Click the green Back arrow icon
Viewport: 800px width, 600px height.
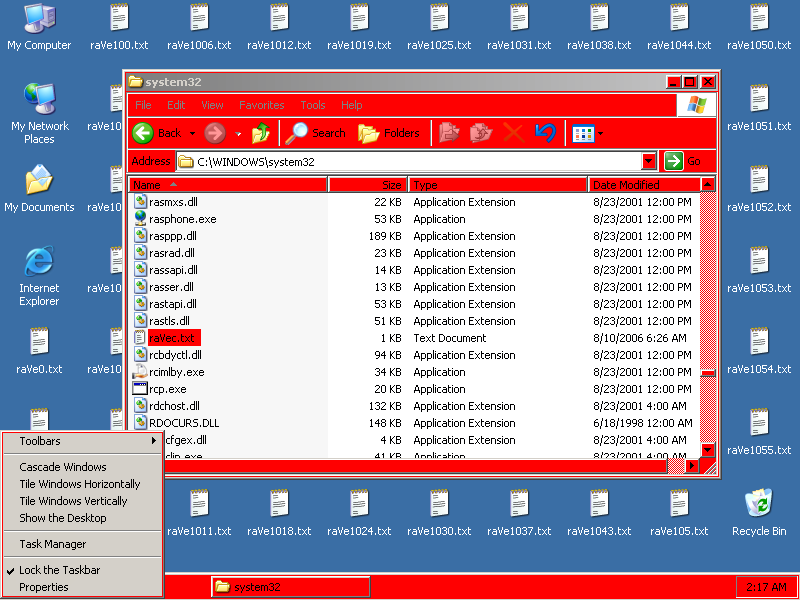[x=143, y=133]
